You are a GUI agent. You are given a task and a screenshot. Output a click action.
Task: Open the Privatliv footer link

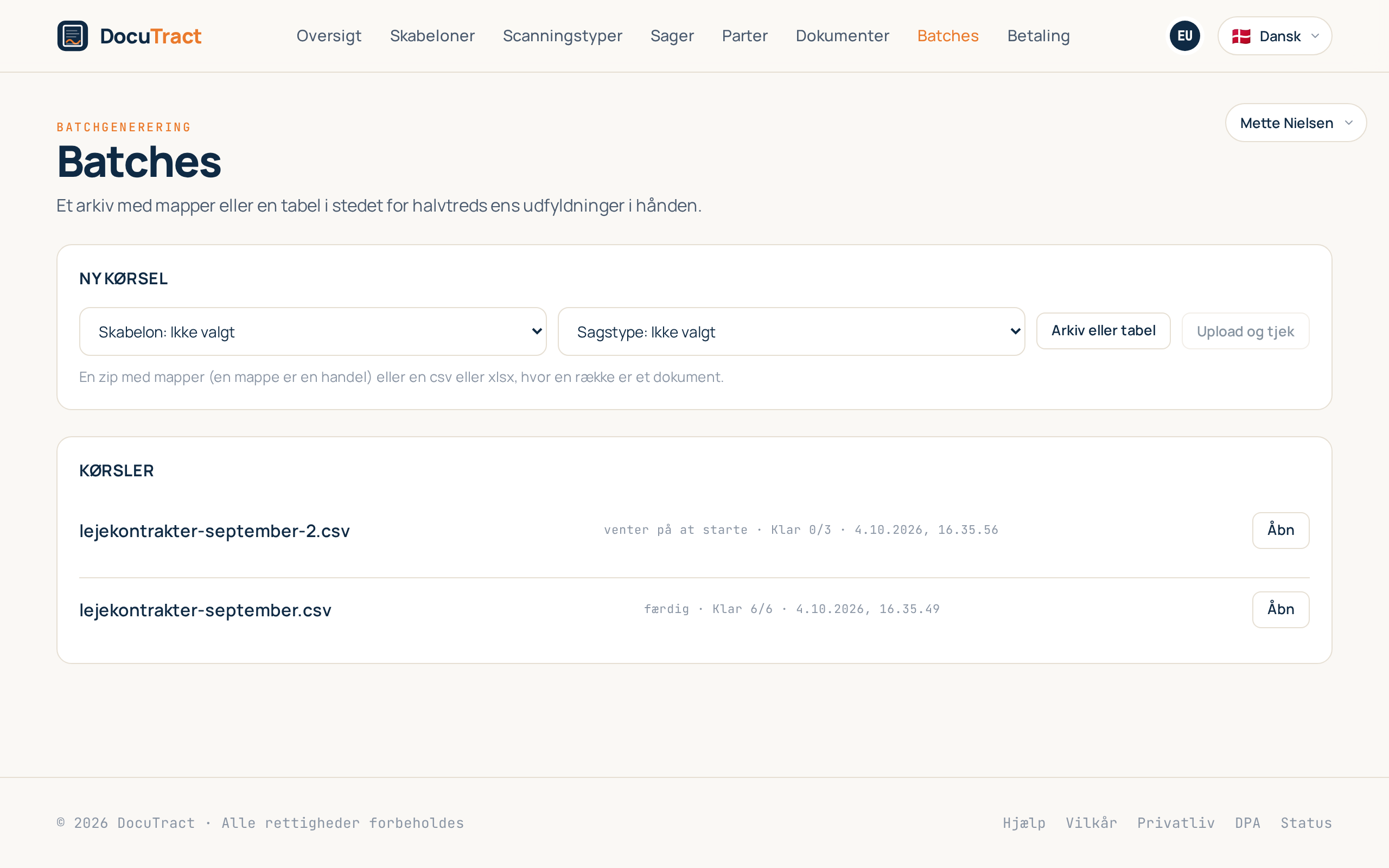tap(1175, 822)
